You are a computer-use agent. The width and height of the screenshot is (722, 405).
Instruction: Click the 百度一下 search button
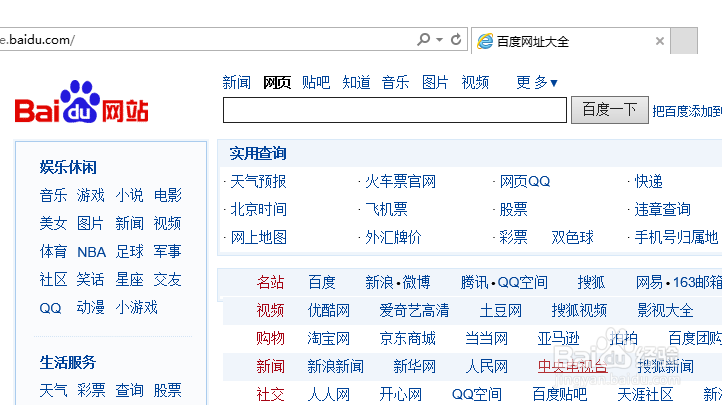tap(610, 110)
